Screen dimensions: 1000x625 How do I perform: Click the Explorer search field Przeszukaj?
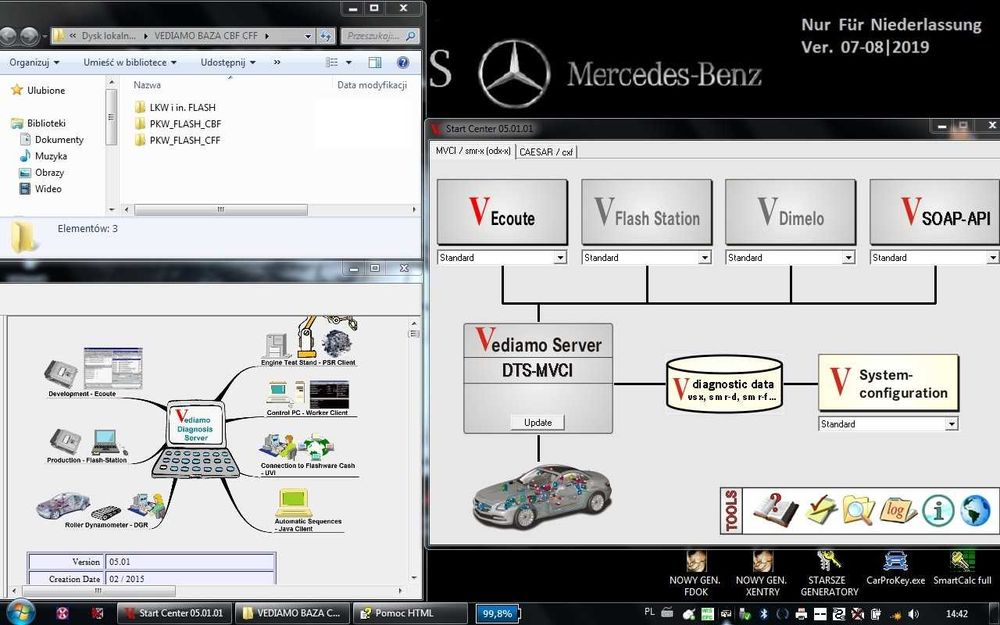click(x=379, y=36)
